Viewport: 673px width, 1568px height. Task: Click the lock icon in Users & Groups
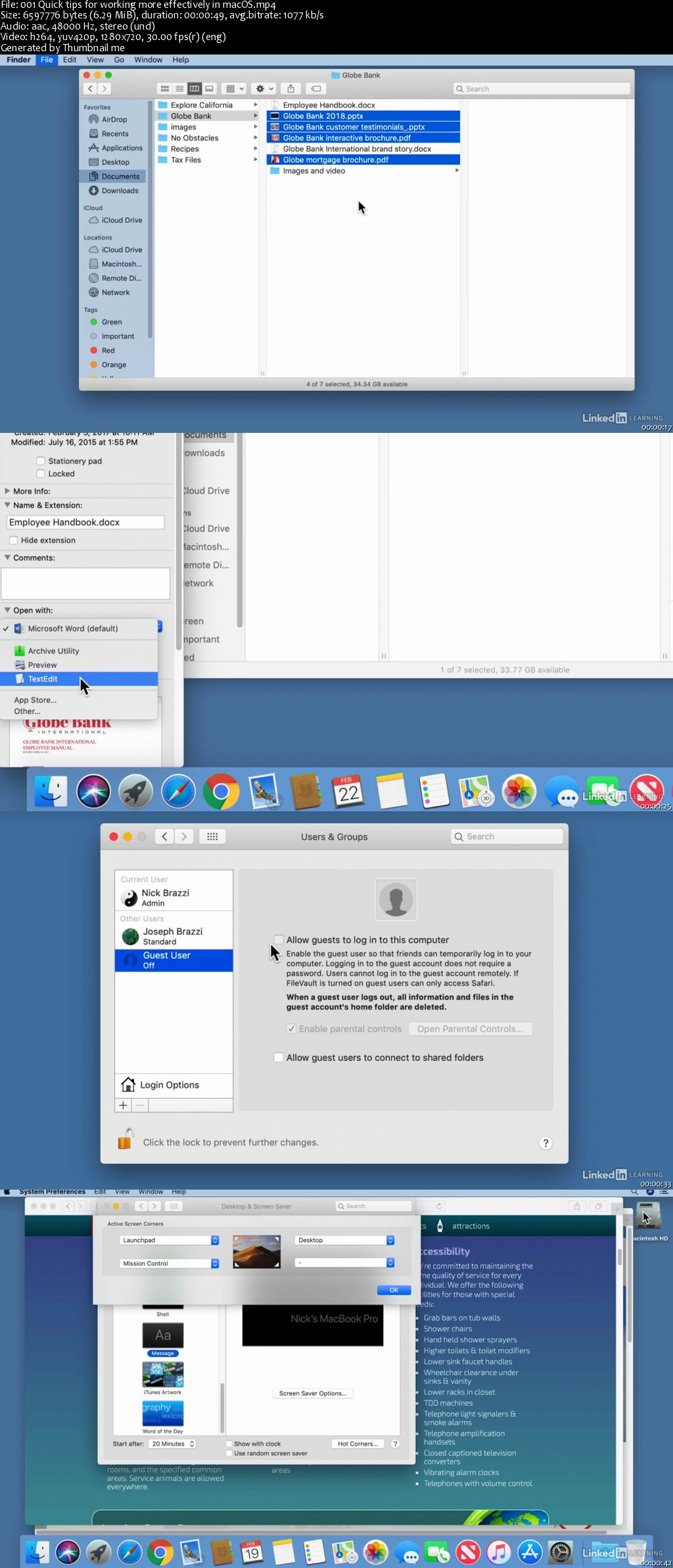pyautogui.click(x=126, y=1138)
